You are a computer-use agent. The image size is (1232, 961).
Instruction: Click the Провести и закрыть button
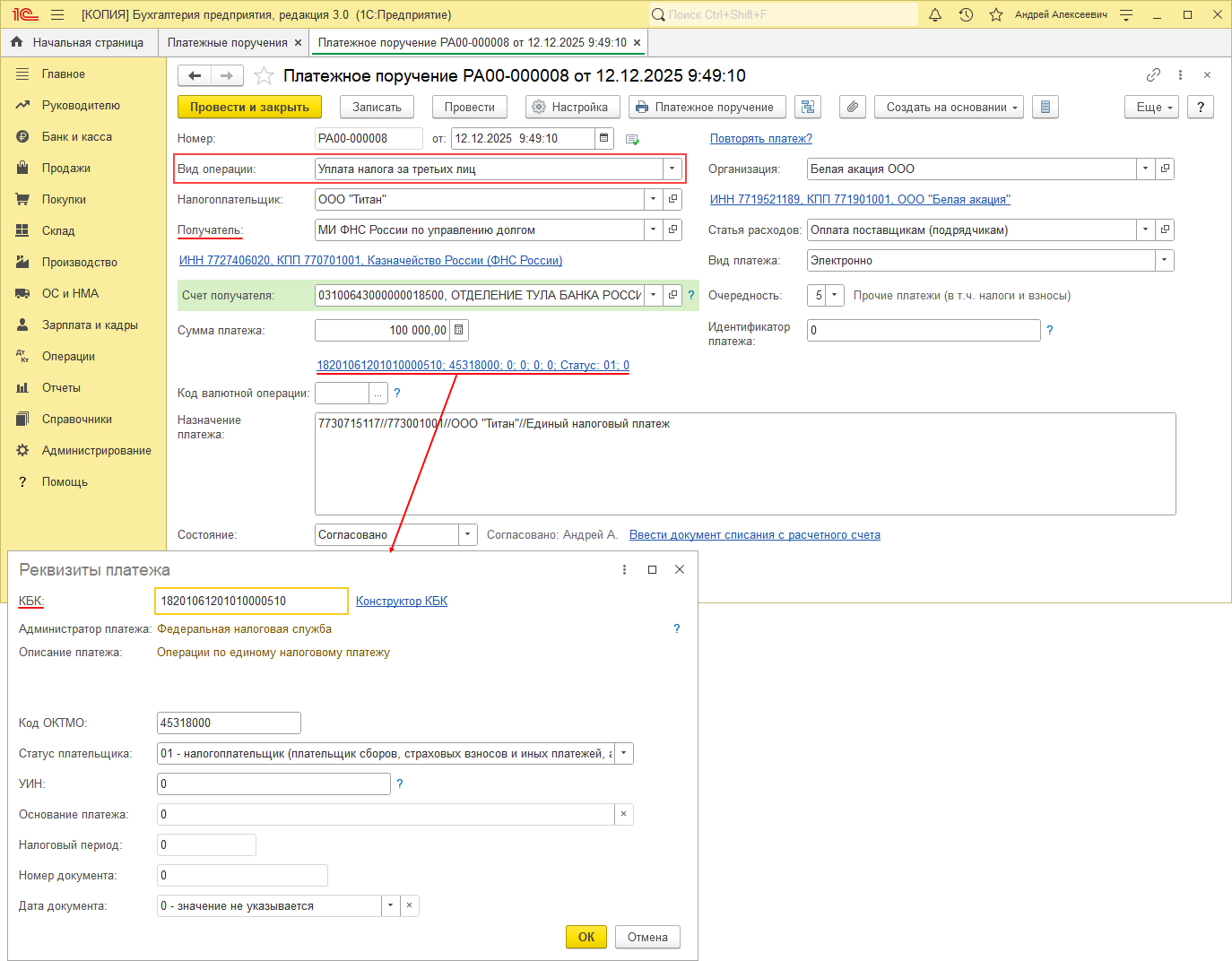point(249,107)
